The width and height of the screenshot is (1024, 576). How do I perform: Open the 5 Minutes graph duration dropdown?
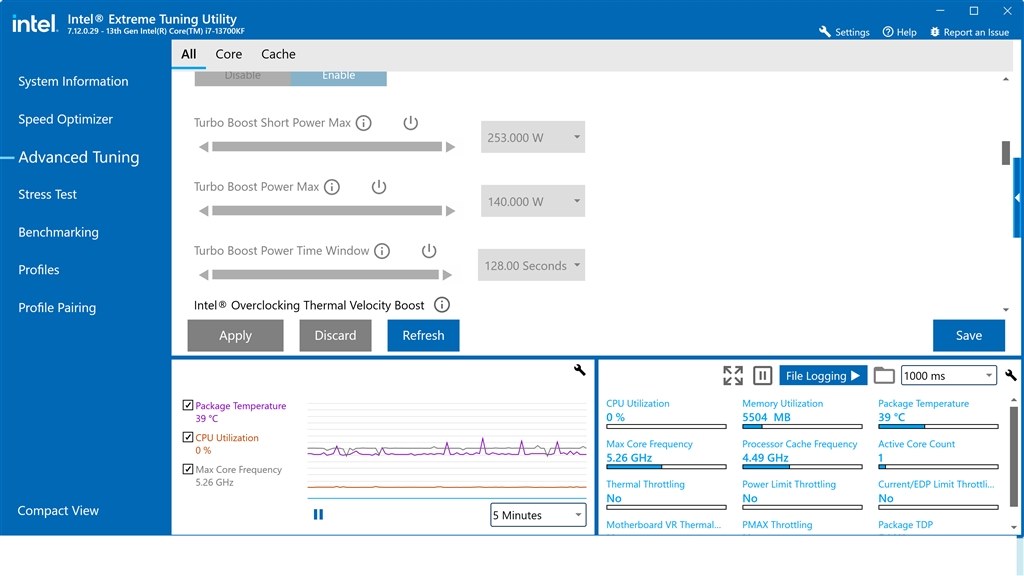pyautogui.click(x=538, y=515)
